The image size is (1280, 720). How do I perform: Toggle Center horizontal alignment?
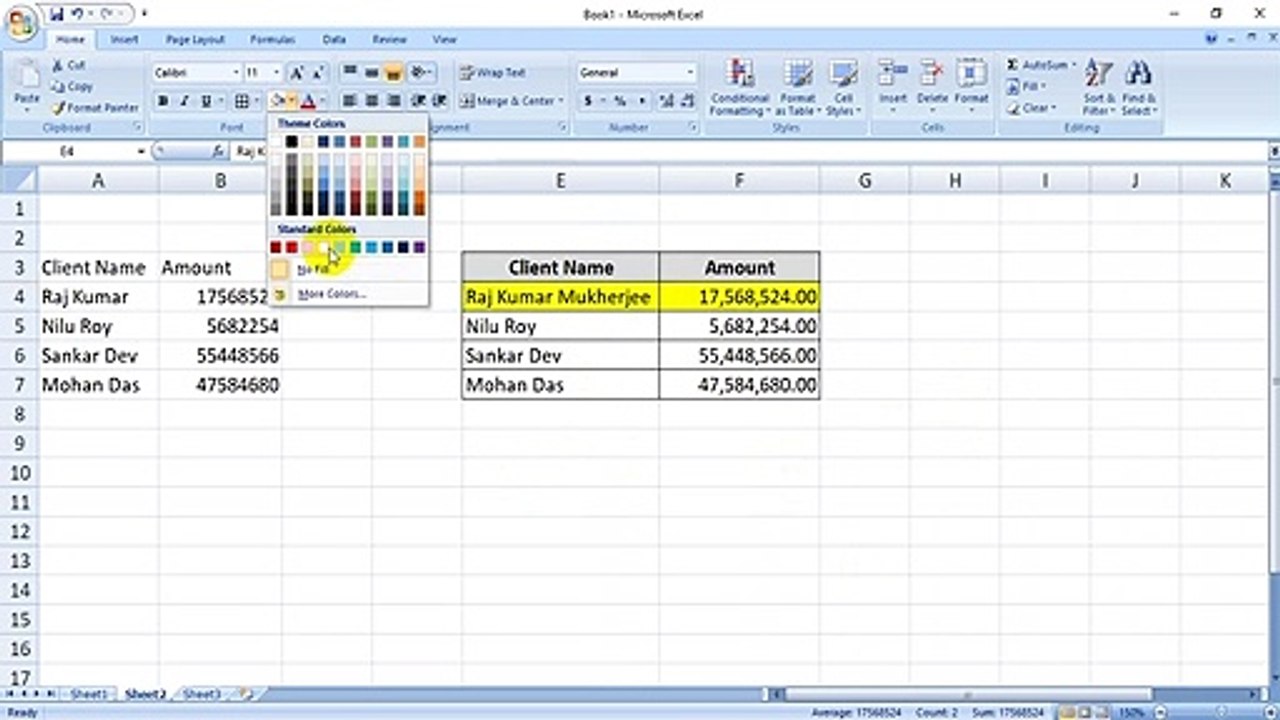point(371,101)
